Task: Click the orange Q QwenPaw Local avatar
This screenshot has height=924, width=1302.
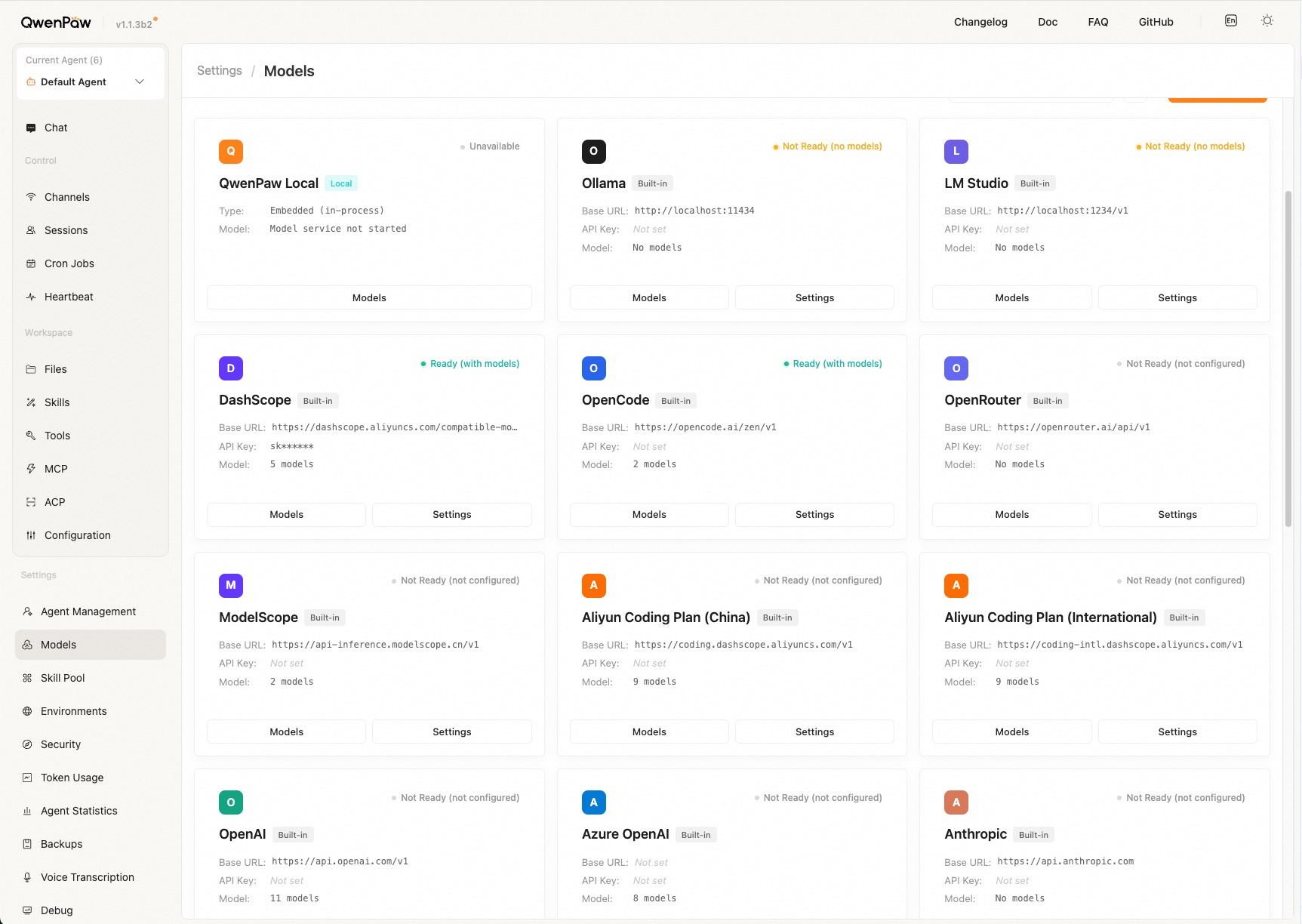Action: click(231, 151)
